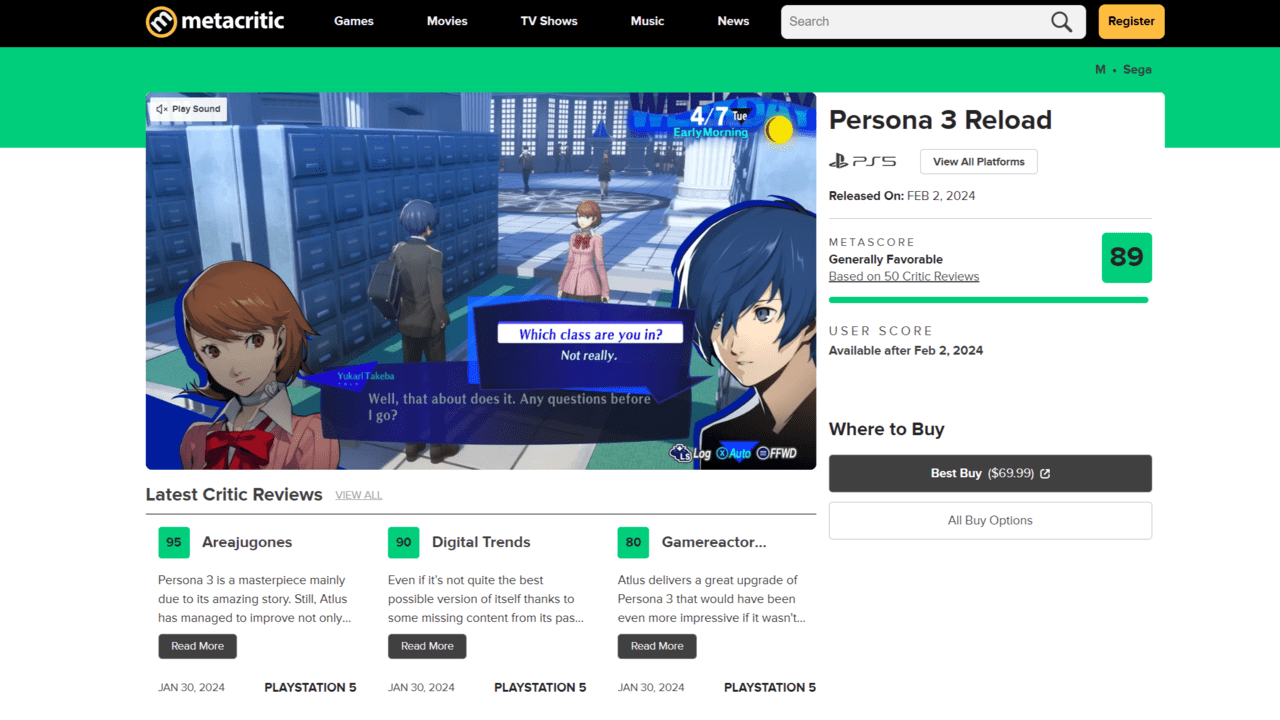Image resolution: width=1280 pixels, height=720 pixels.
Task: Click All Buy Options button
Action: click(990, 520)
